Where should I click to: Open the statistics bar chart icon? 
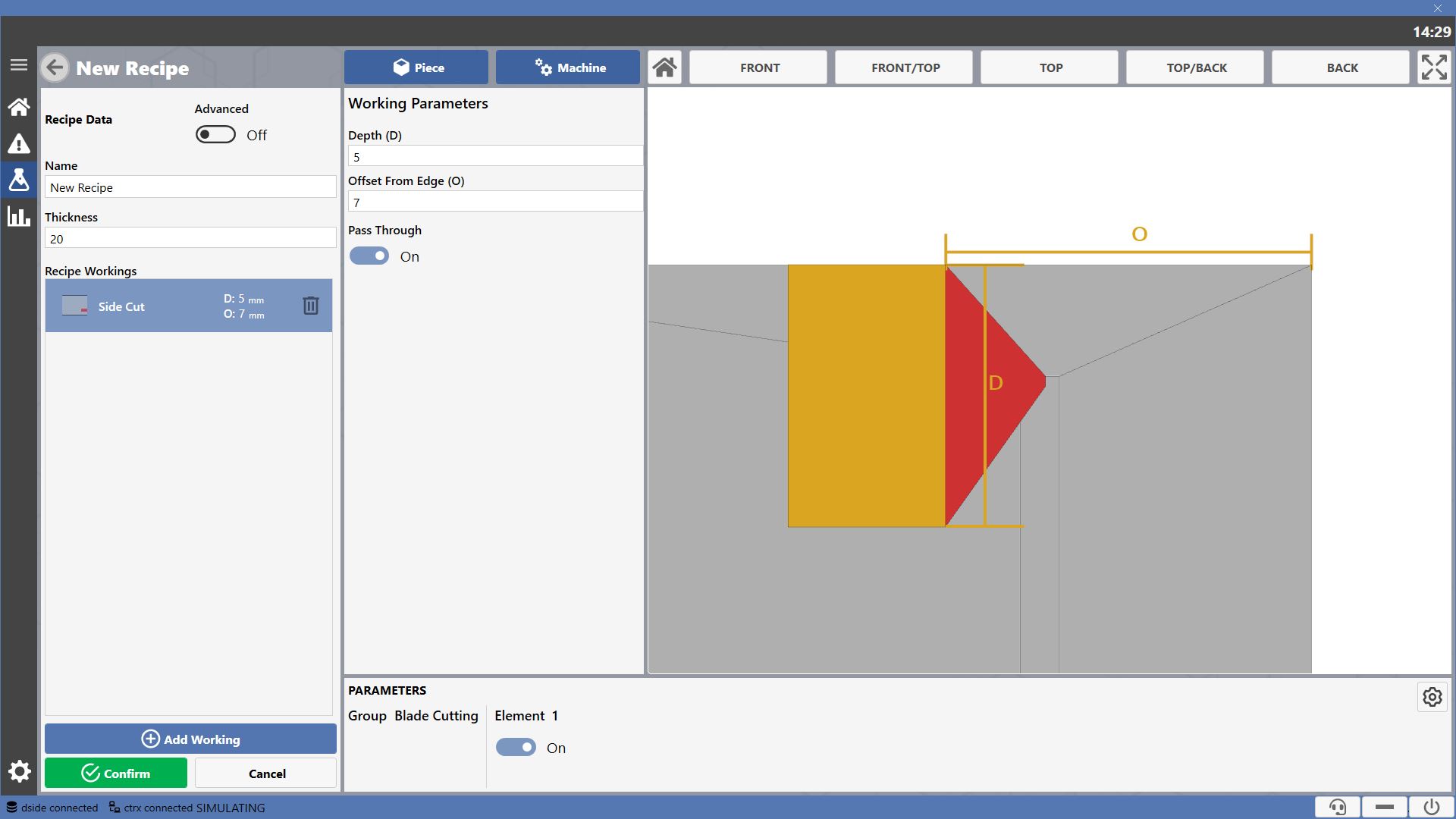click(19, 216)
